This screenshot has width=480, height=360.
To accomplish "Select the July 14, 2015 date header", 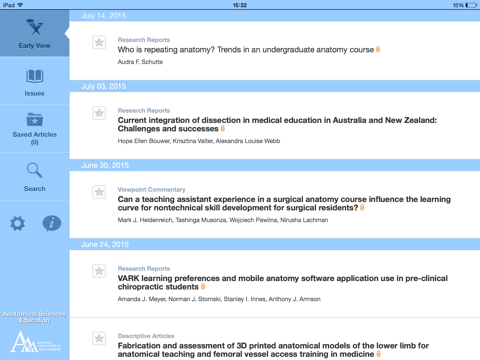I will pos(103,16).
